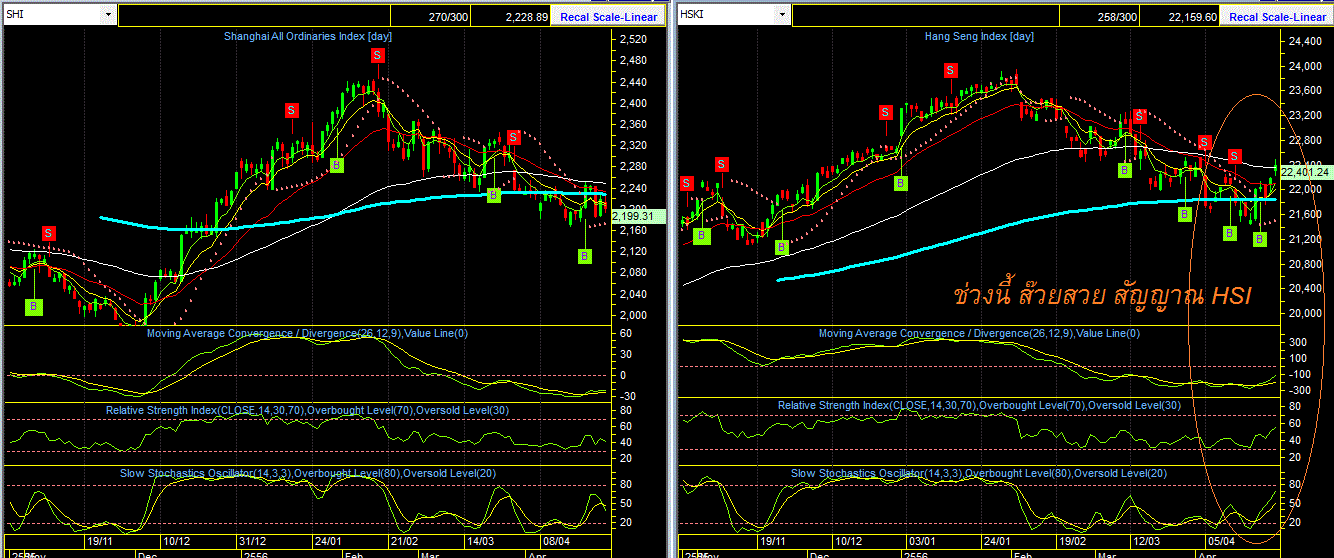Viewport: 1334px width, 558px height.
Task: Select the 258/300 bar count field
Action: click(1098, 16)
